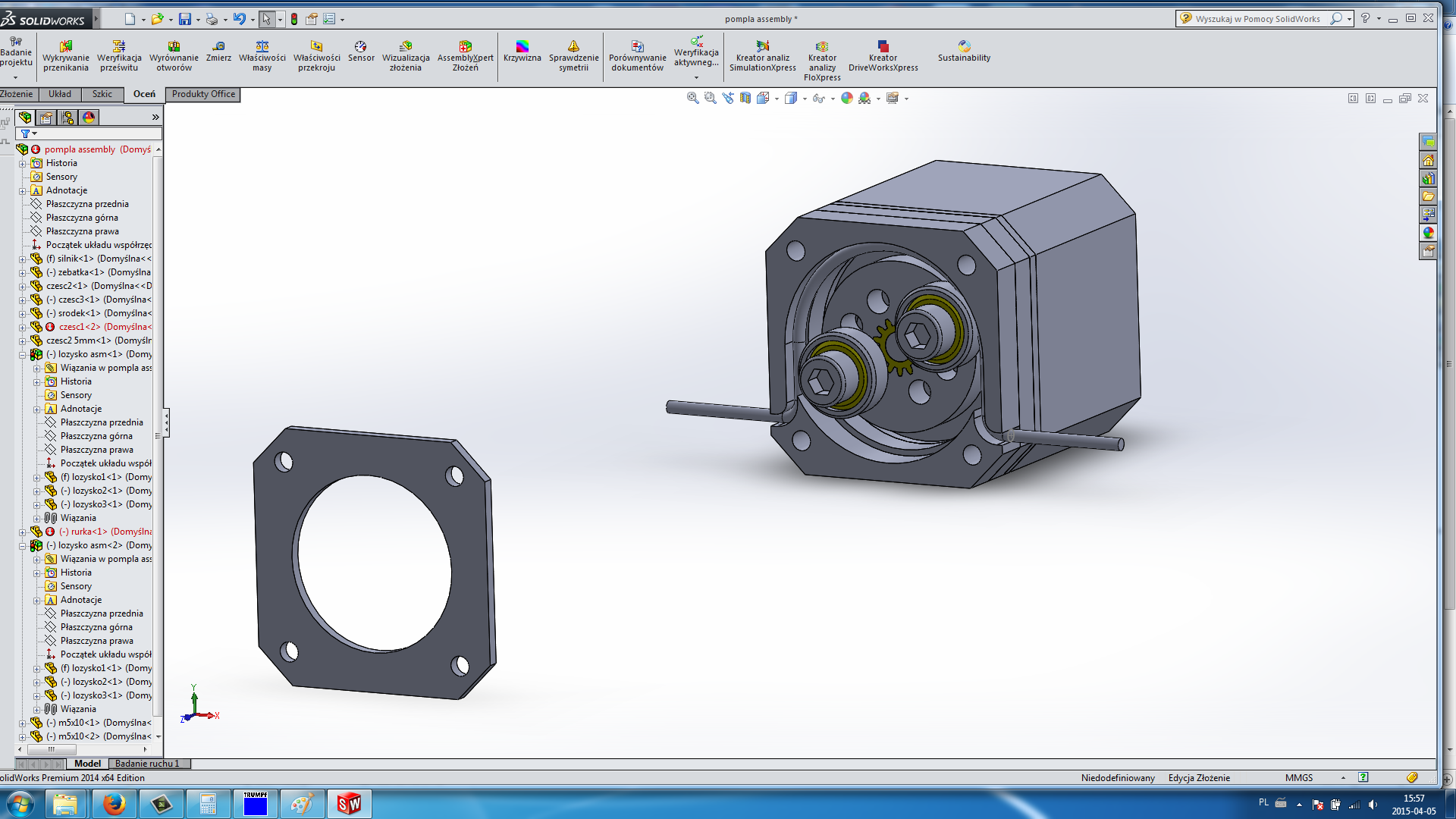Launch Kreator analizy FloXpress
Image resolution: width=1456 pixels, height=819 pixels.
coord(822,61)
